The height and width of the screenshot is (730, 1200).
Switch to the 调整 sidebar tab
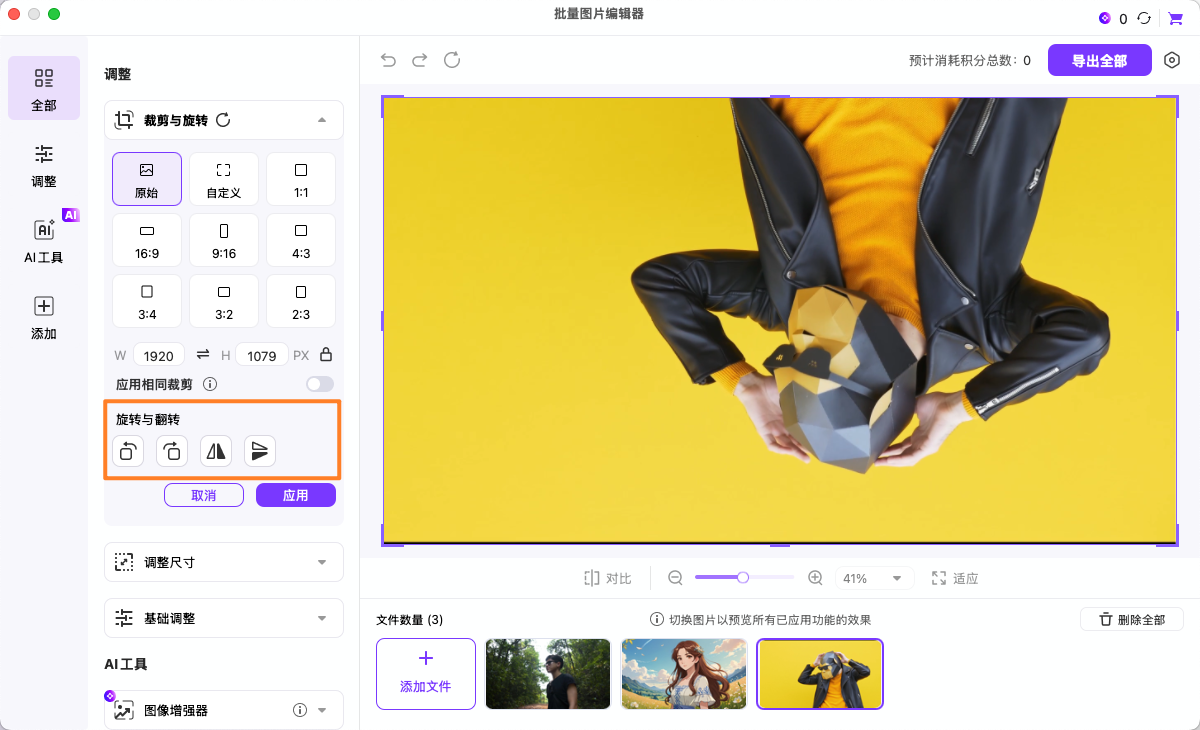pyautogui.click(x=43, y=164)
